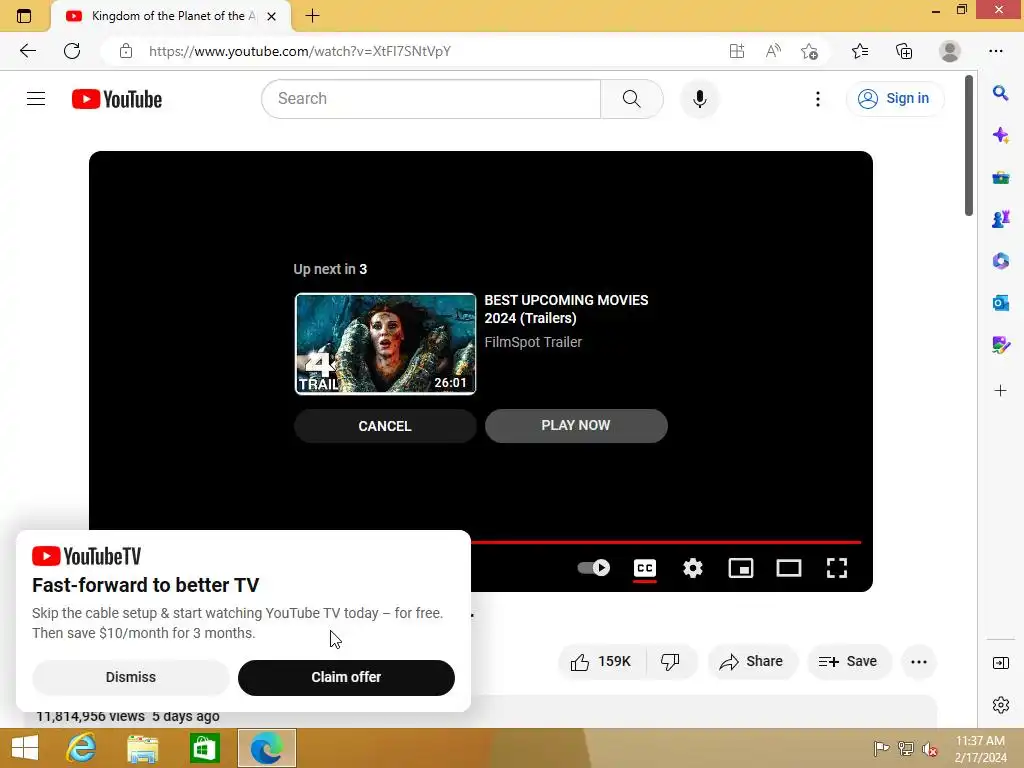The image size is (1024, 768).
Task: Open sidebar settings gear
Action: point(1000,705)
